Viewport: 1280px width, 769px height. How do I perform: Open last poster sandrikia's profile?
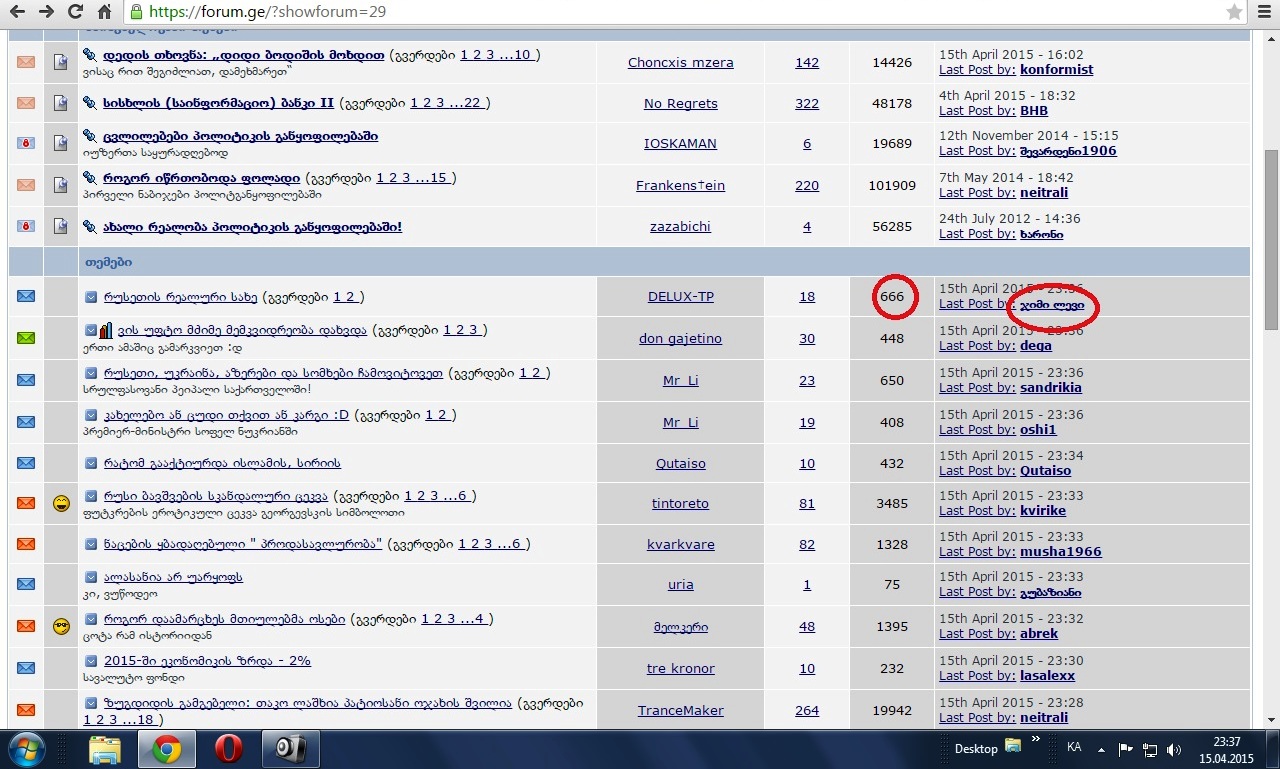click(1051, 388)
